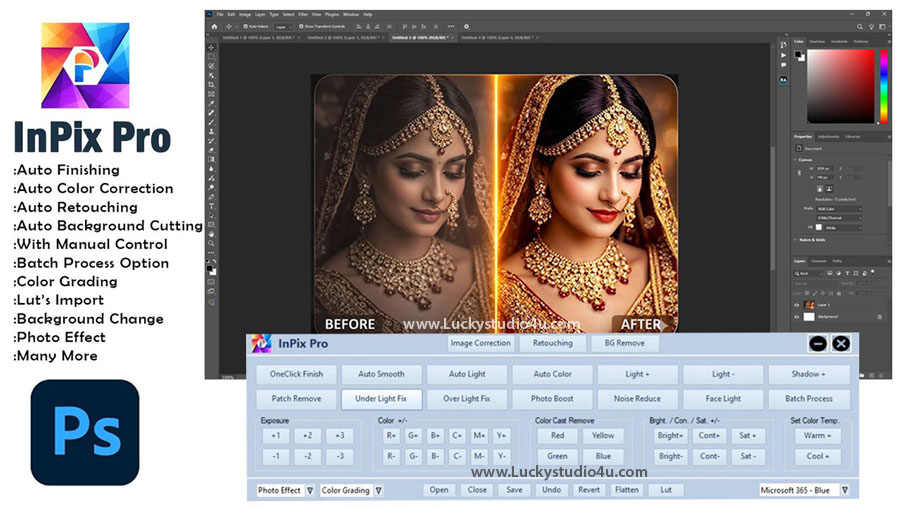900x506 pixels.
Task: Select the Horizontal Type tool
Action: 211,206
